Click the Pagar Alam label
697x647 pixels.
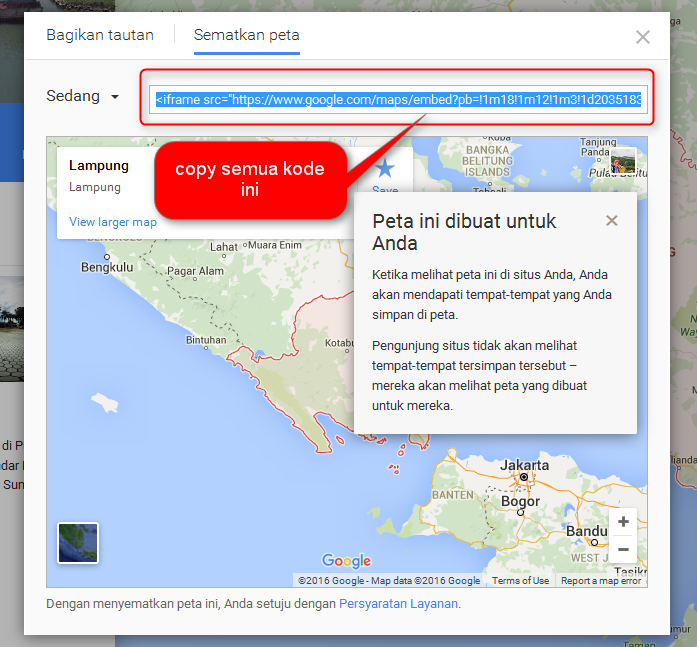click(x=195, y=271)
